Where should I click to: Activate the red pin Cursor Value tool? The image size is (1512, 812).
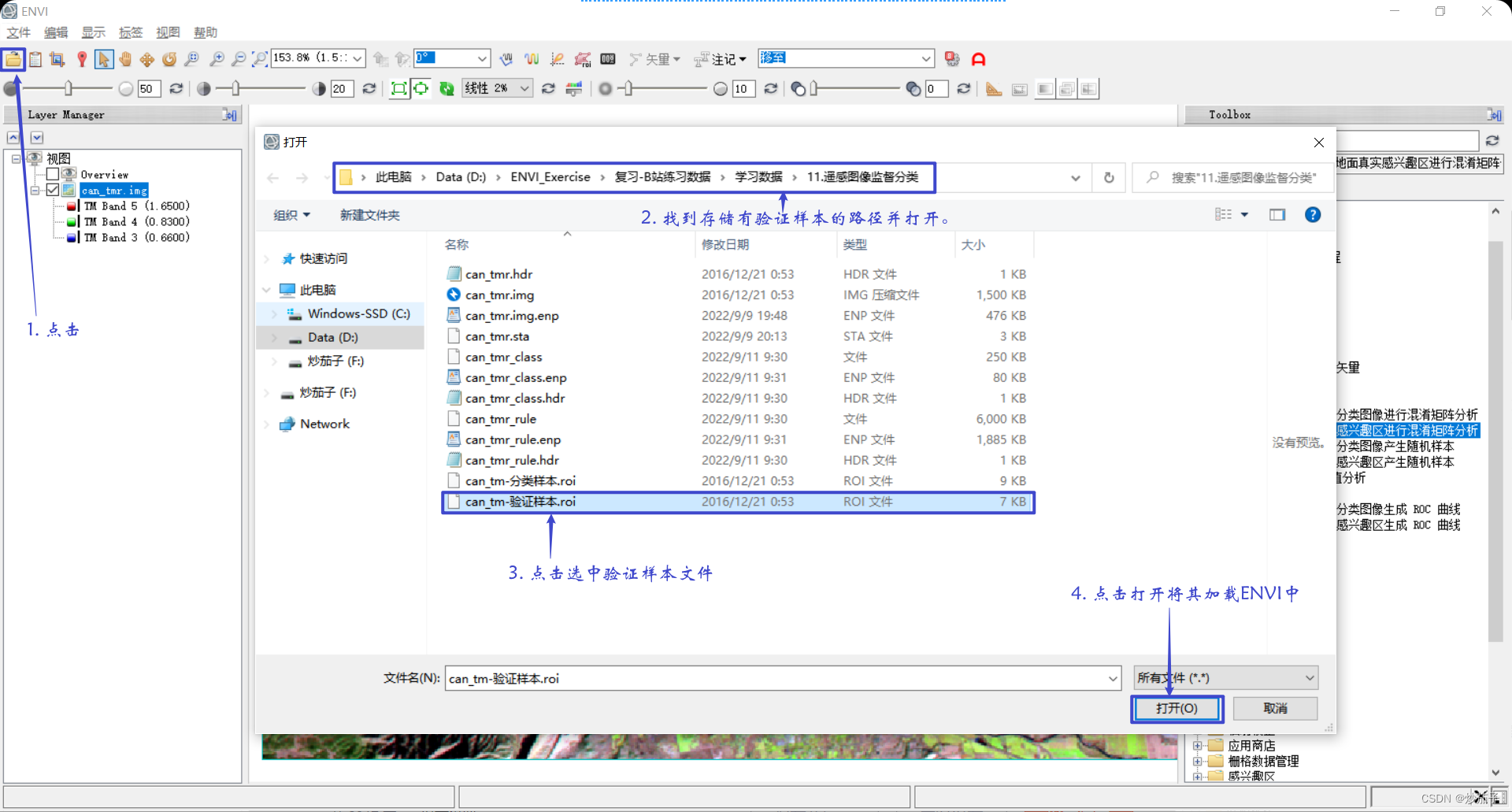81,59
